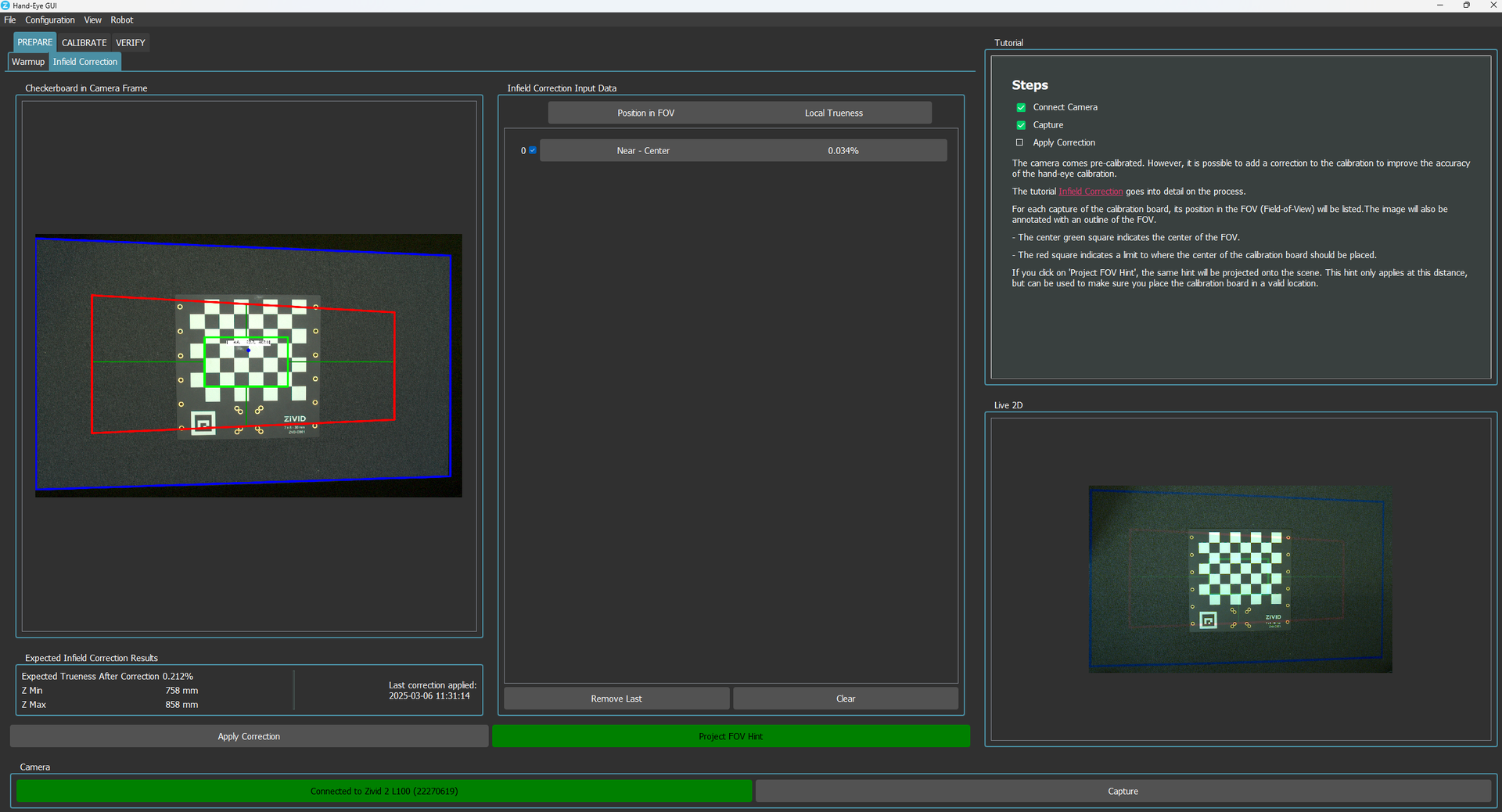The height and width of the screenshot is (812, 1502).
Task: Toggle the Connect Camera step checkbox
Action: click(x=1020, y=107)
